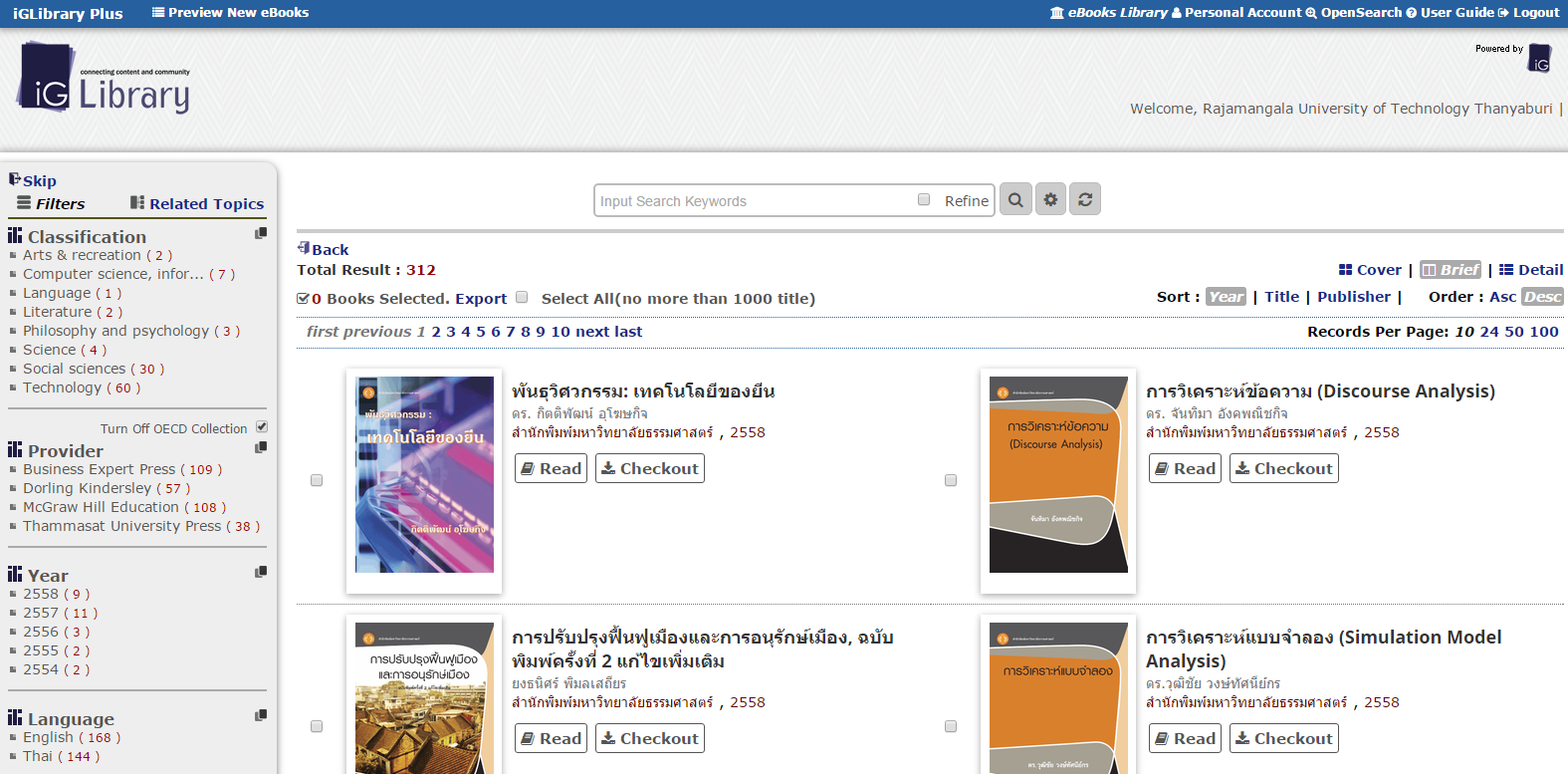Select checkbox for Simulation Model Analysis book
This screenshot has width=1568, height=774.
pos(951,726)
